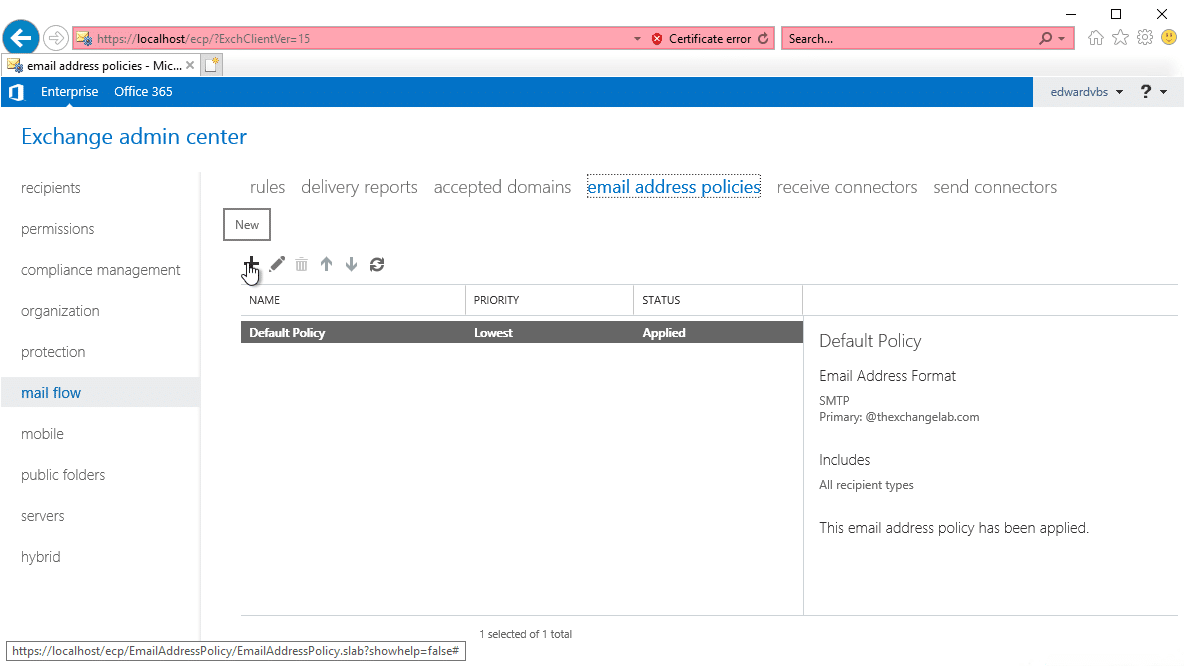Viewport: 1184px width, 666px height.
Task: Switch to the Office 365 view
Action: pyautogui.click(x=143, y=91)
